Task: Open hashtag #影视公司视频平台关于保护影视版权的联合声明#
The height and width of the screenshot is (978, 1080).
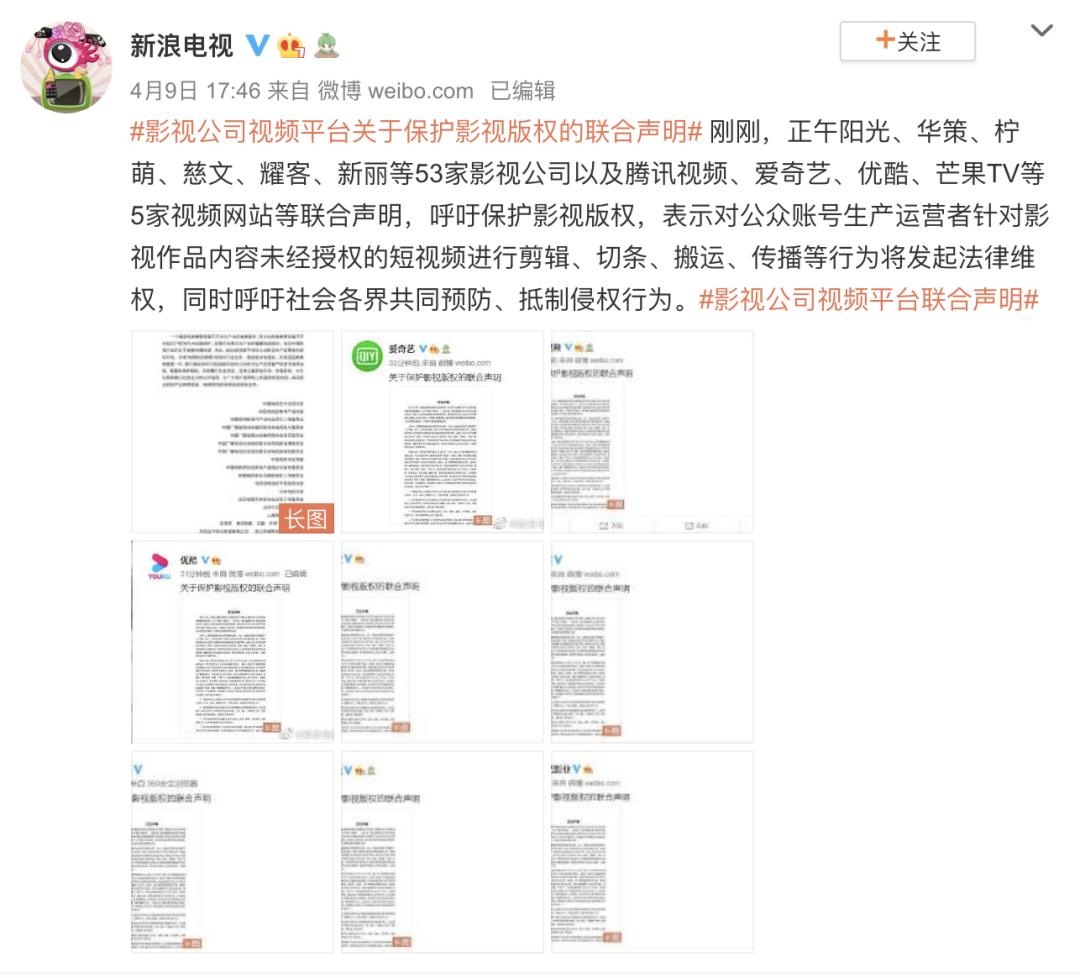Action: (417, 131)
